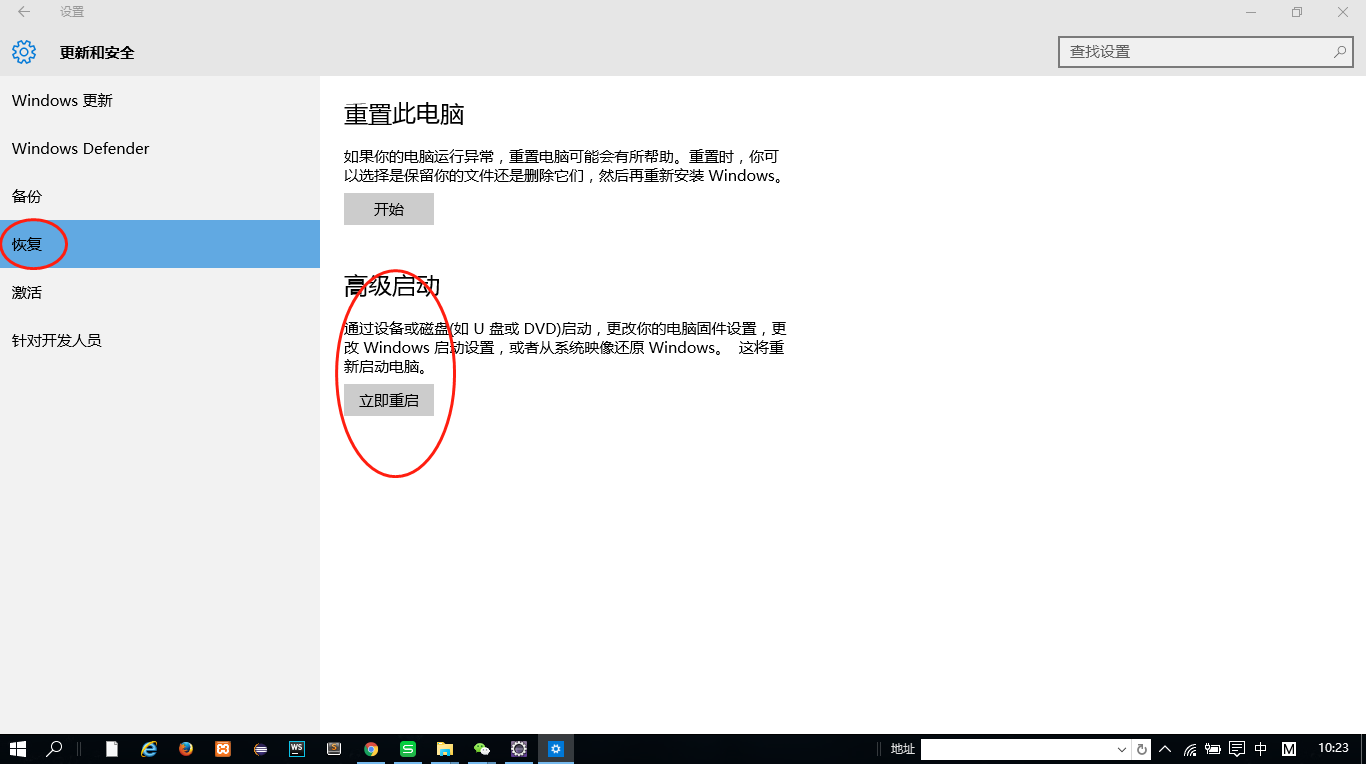Restore down the settings window
The width and height of the screenshot is (1366, 764).
1297,12
